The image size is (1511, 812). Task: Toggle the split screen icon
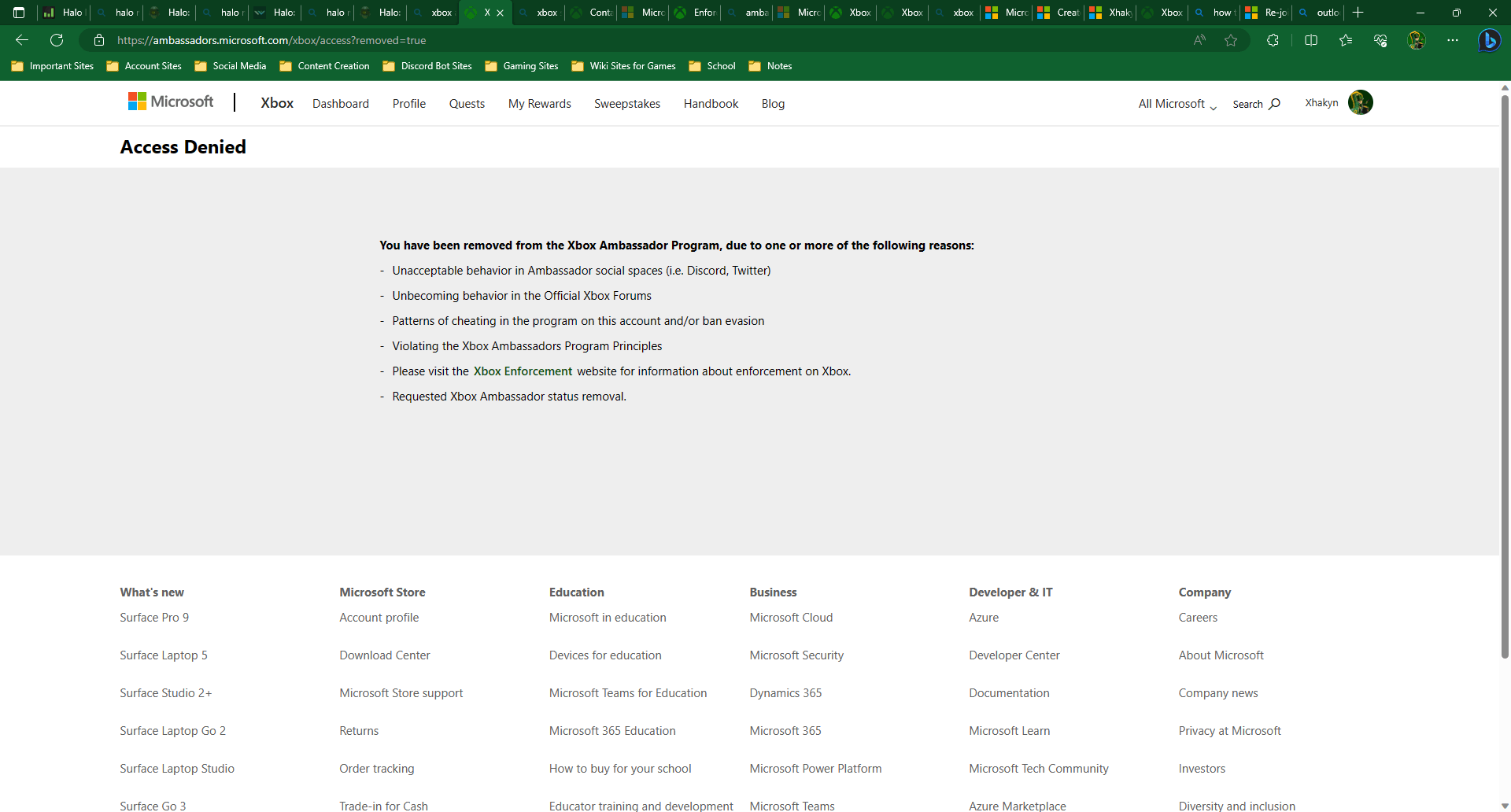coord(1311,40)
